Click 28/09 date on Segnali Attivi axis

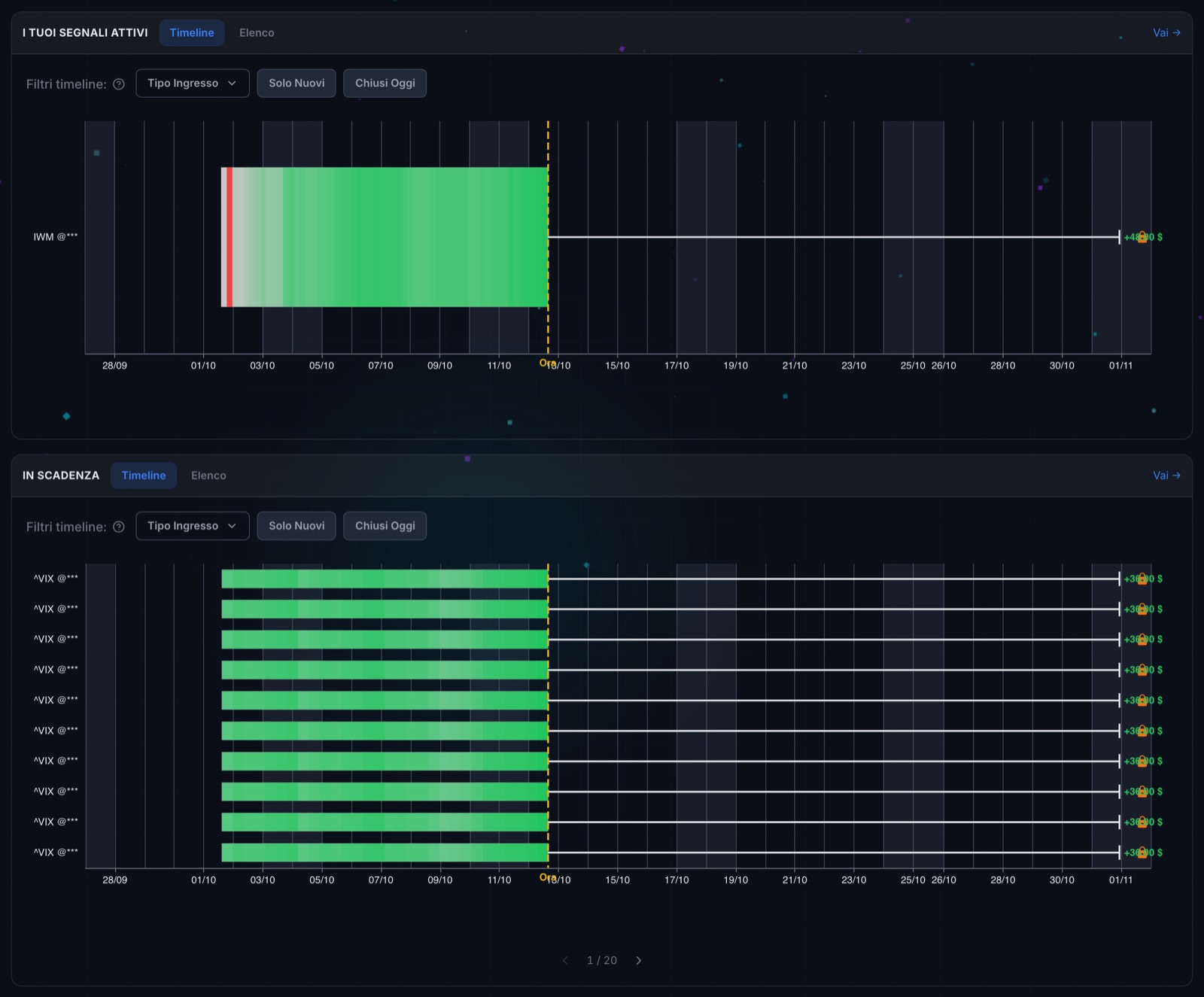tap(114, 366)
